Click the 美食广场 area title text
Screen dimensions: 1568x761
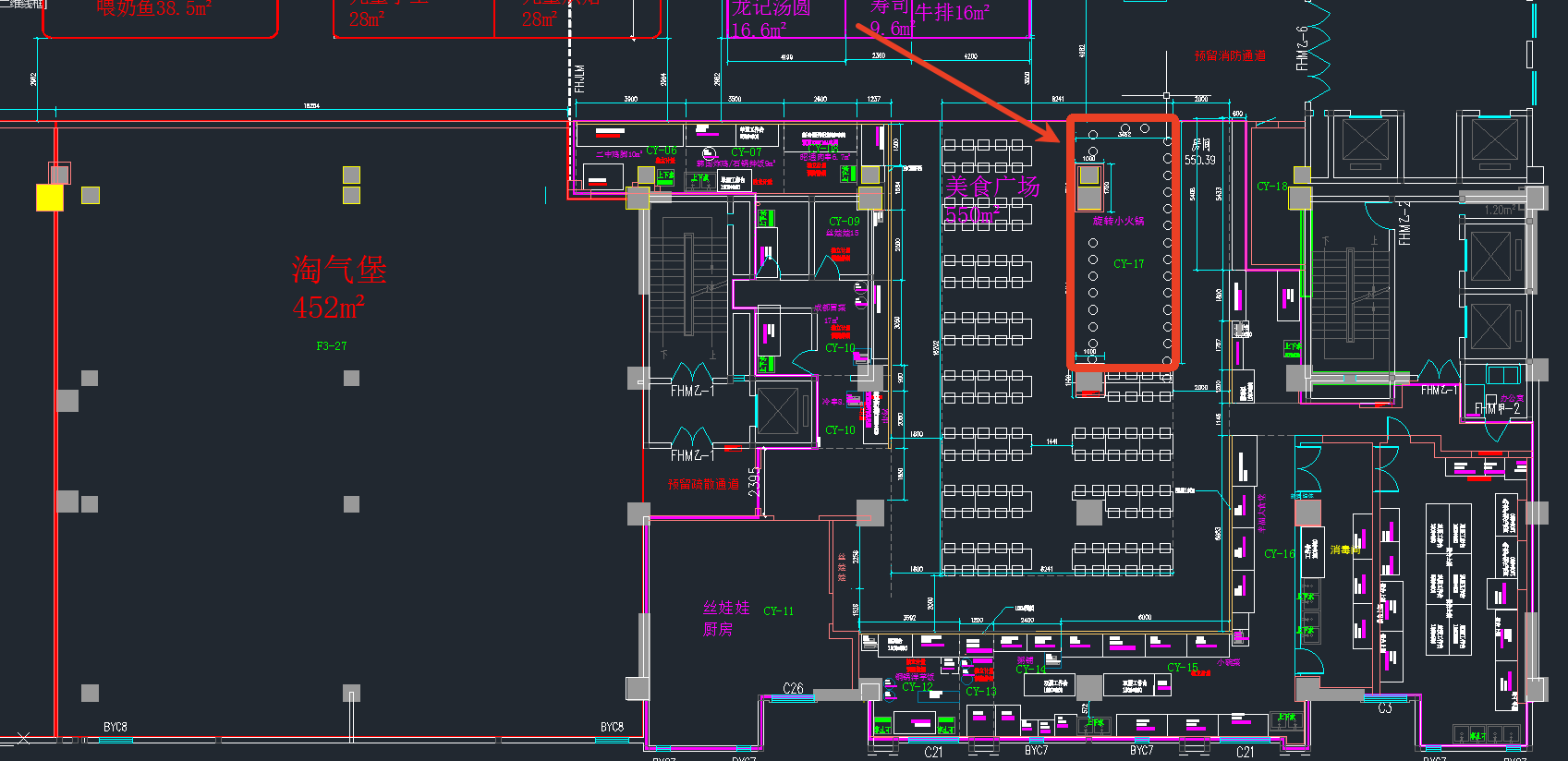991,187
